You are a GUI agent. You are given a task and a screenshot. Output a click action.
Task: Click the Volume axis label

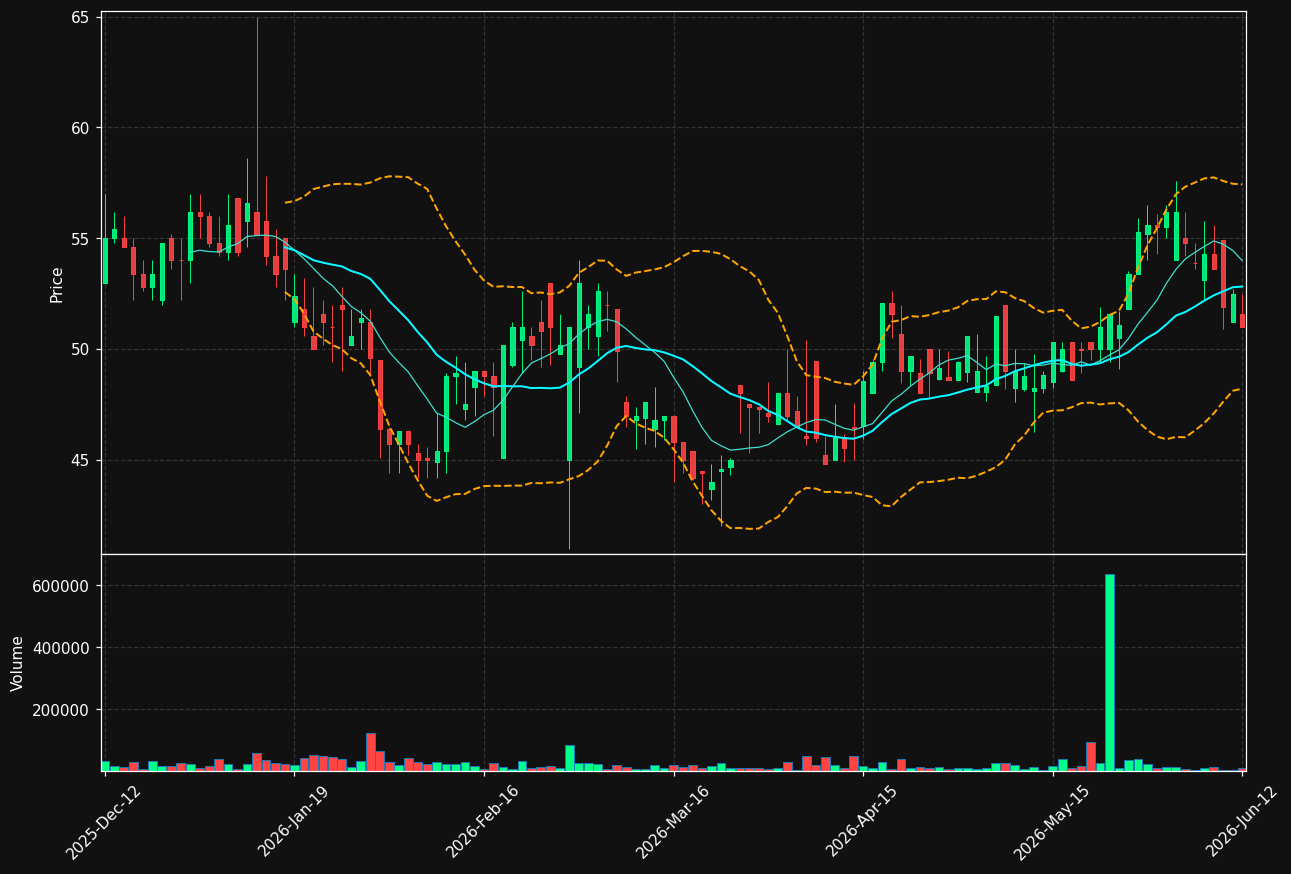point(17,663)
